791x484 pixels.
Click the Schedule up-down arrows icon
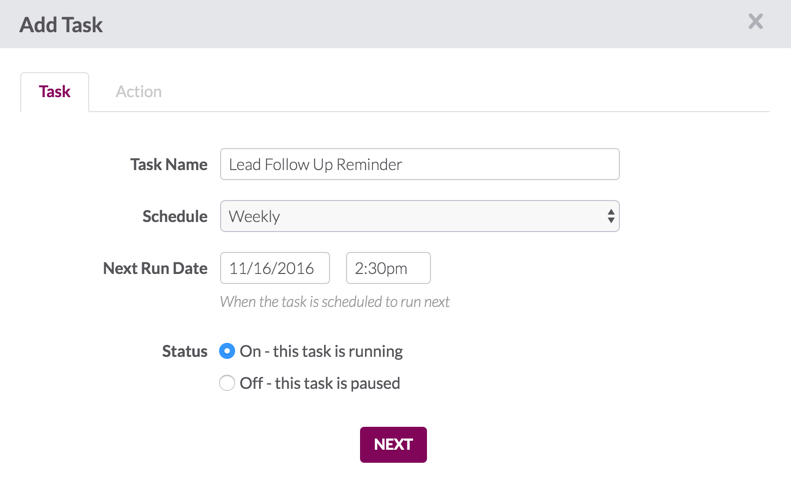click(610, 216)
